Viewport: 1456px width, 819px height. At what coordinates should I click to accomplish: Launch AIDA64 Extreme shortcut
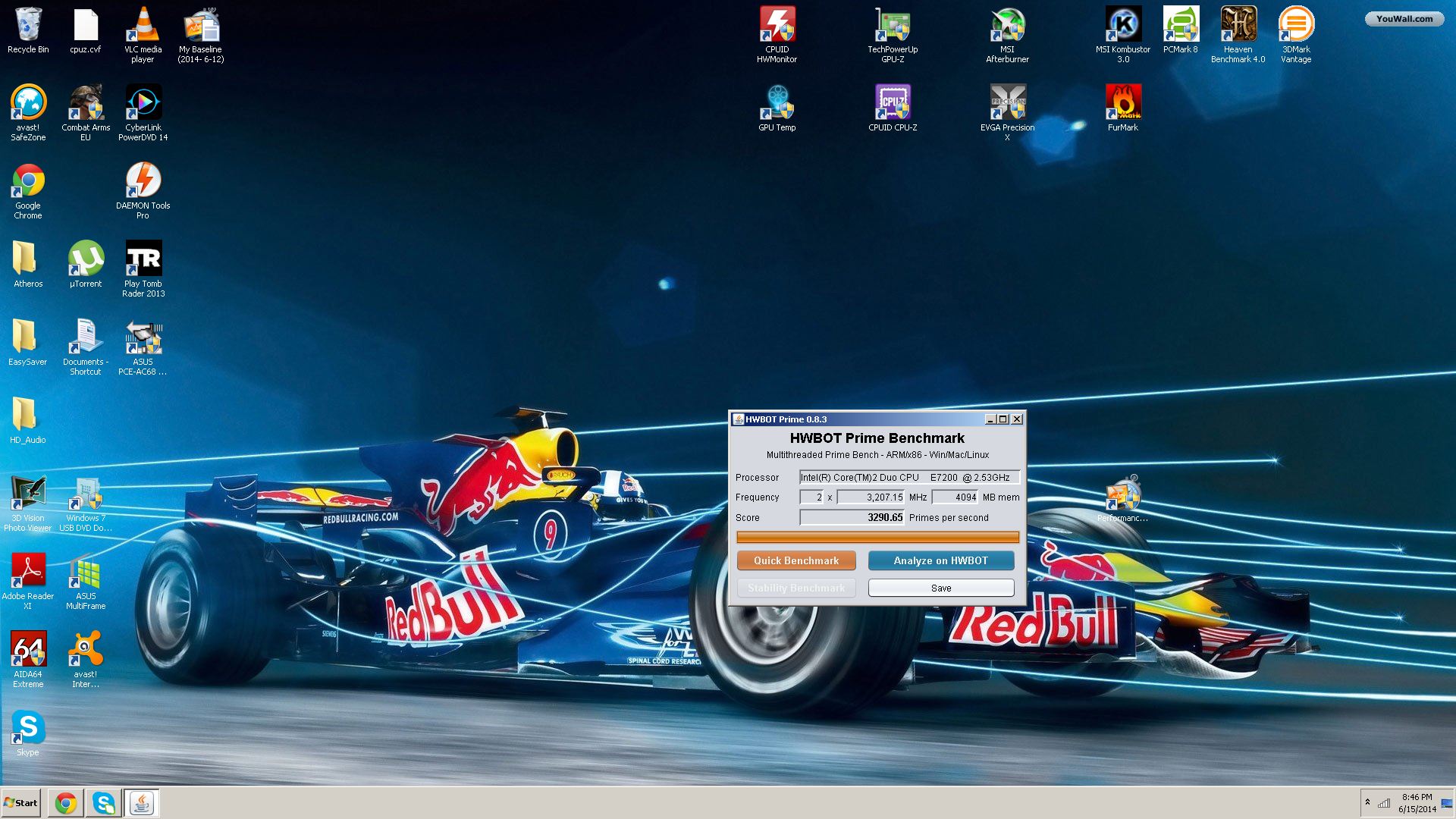coord(28,659)
